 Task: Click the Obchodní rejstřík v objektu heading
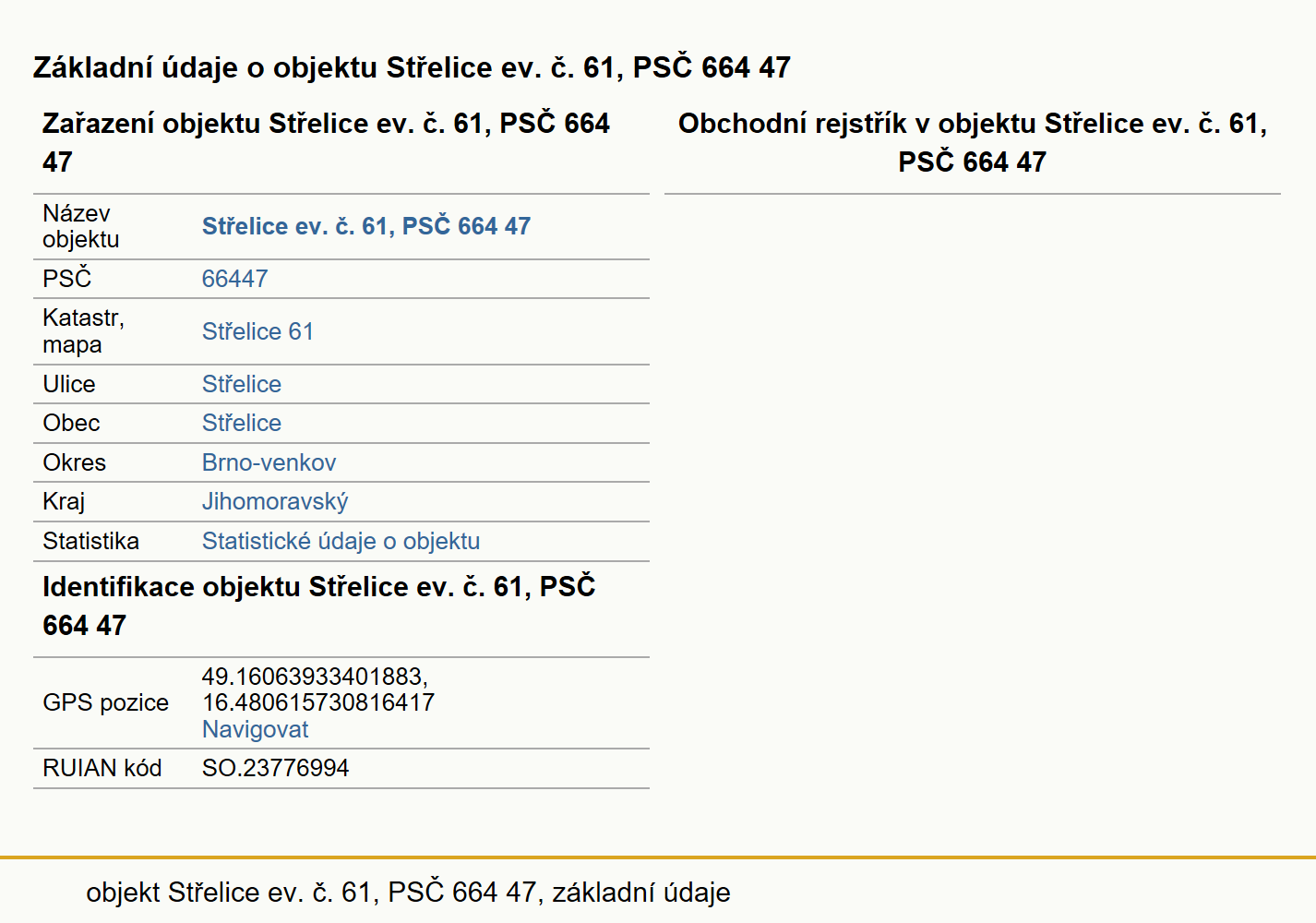(973, 142)
